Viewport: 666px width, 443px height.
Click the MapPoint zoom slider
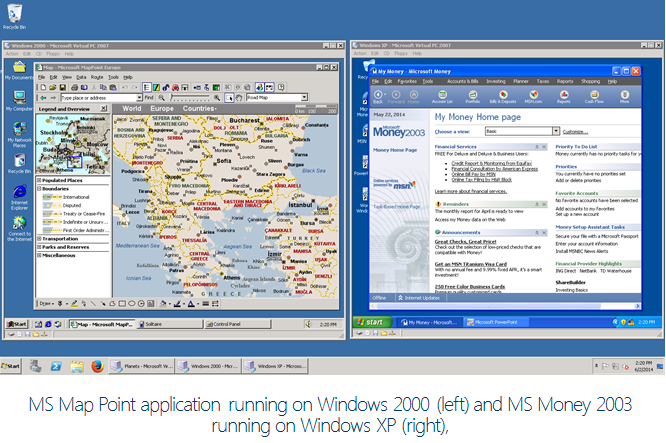(x=190, y=98)
